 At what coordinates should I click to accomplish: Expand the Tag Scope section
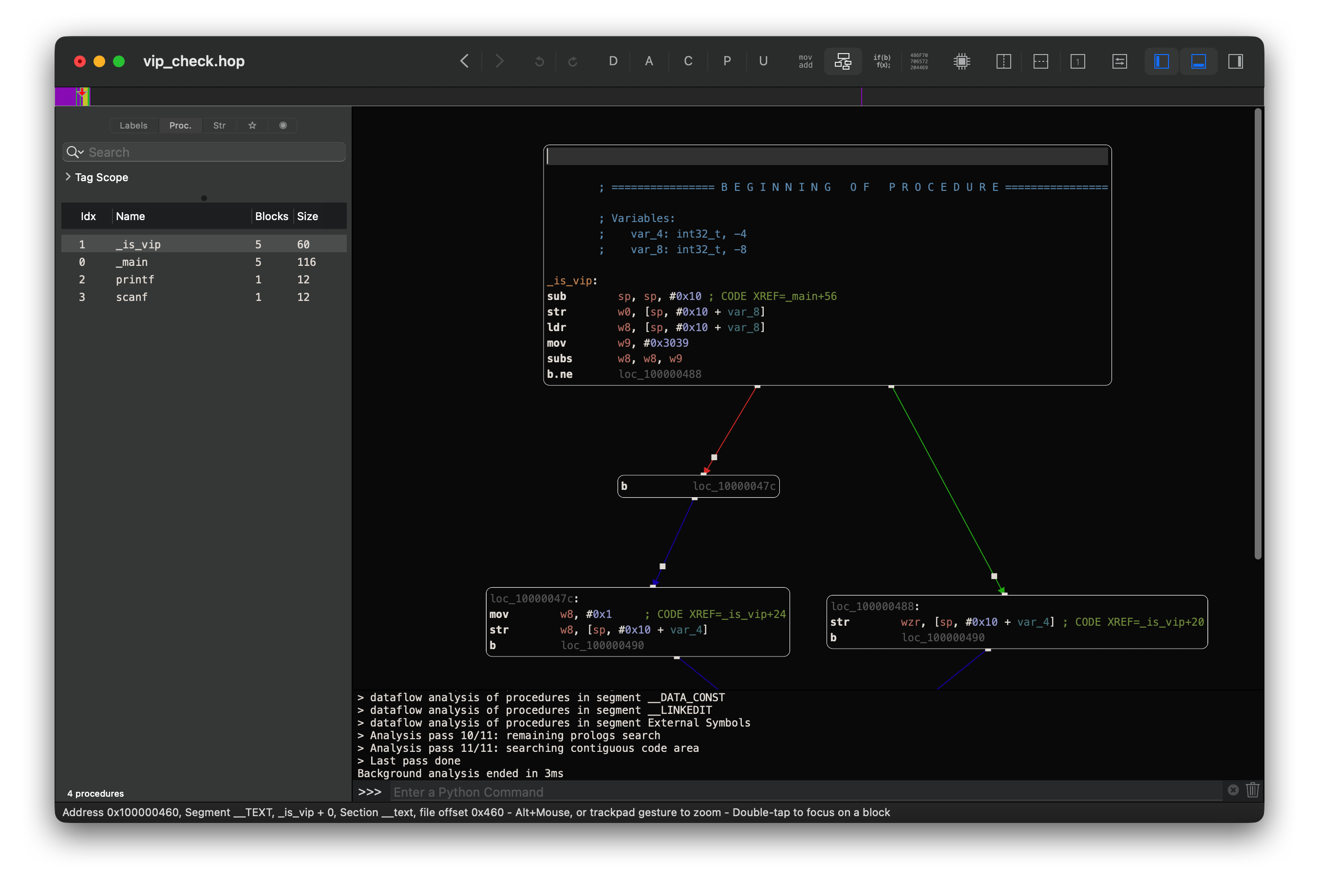68,177
